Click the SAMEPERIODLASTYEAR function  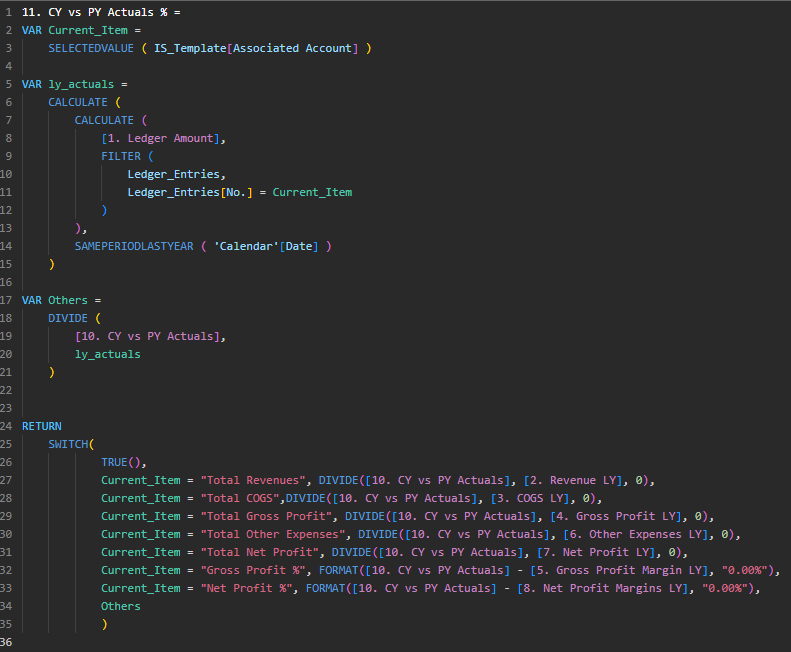coord(134,246)
